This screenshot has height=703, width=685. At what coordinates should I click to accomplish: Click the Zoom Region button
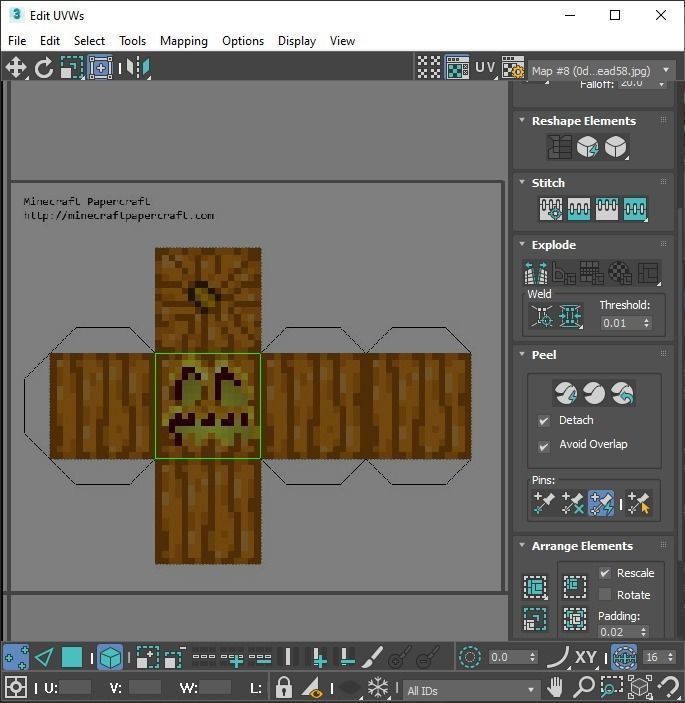(612, 687)
